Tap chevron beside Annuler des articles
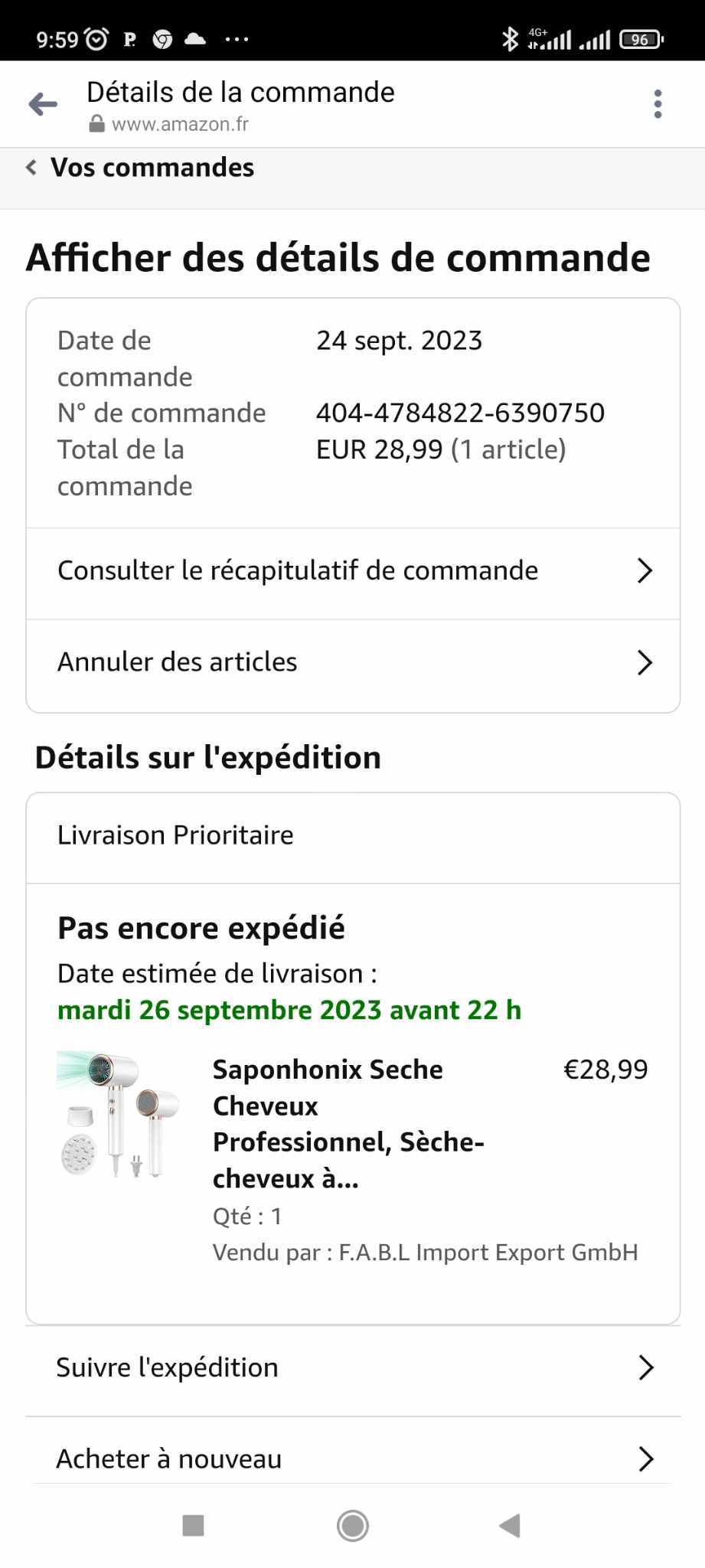This screenshot has width=705, height=1568. [645, 662]
